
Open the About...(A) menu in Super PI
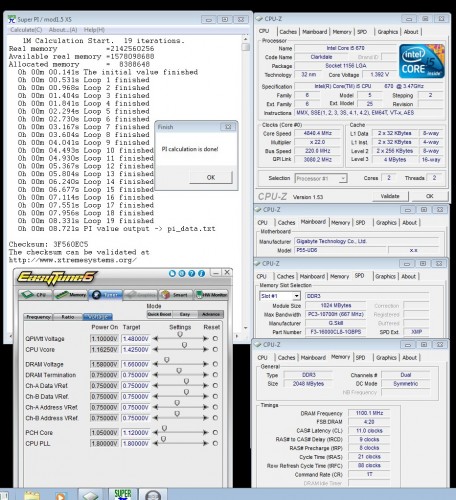[63, 30]
